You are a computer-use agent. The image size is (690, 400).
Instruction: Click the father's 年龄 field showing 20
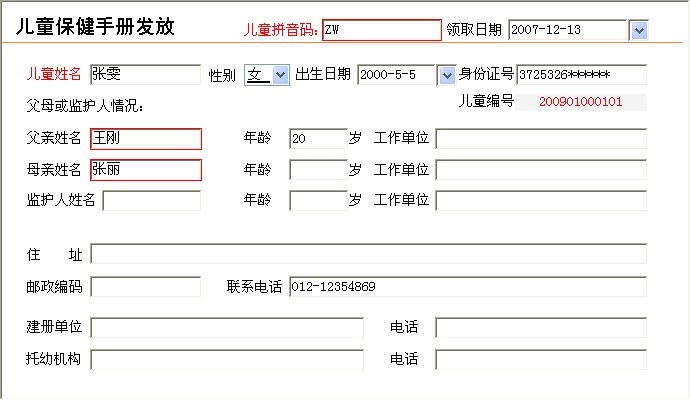(318, 139)
